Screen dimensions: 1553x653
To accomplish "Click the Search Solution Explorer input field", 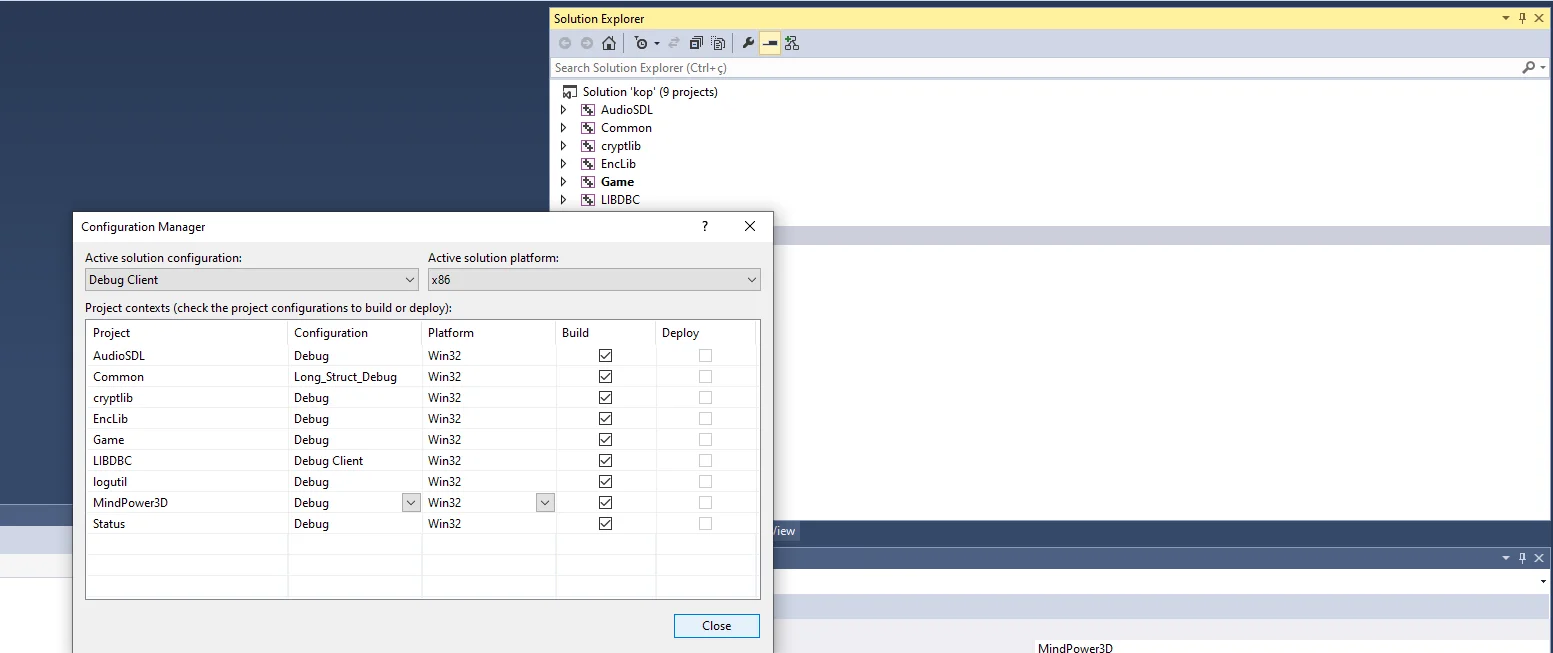I will (1030, 68).
